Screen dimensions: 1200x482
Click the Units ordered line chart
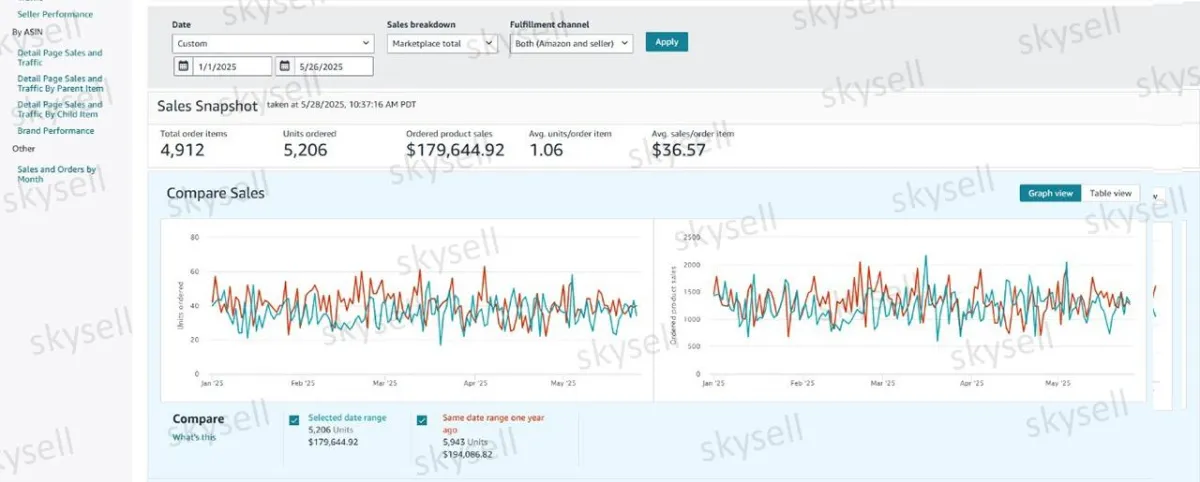pos(407,310)
